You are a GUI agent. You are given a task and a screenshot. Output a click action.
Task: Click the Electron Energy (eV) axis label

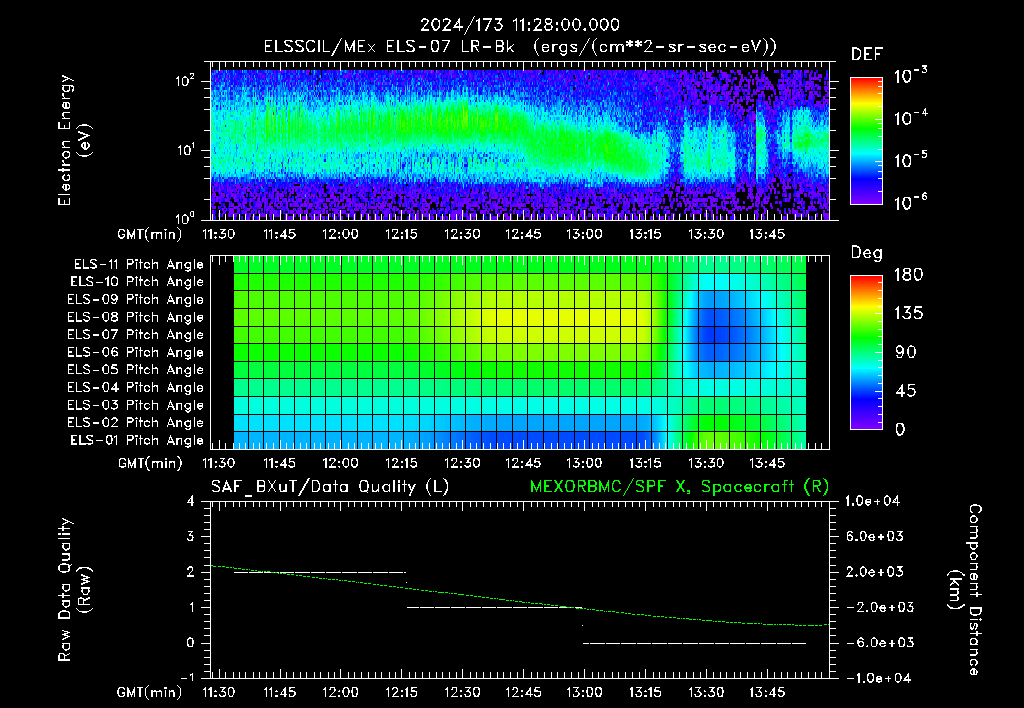(x=74, y=140)
